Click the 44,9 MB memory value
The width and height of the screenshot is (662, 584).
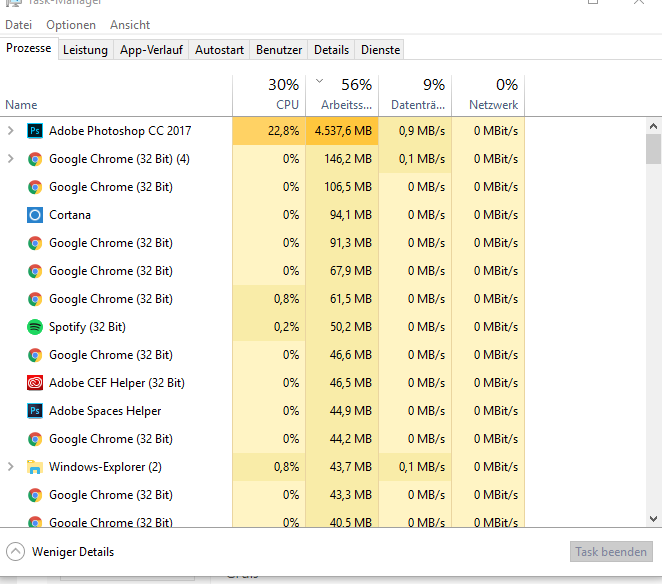[x=351, y=411]
